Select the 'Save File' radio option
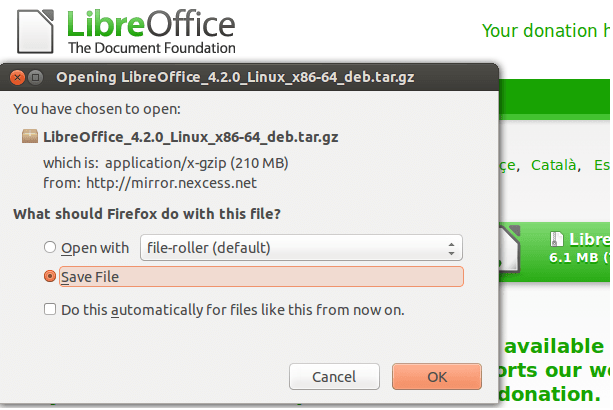This screenshot has height=410, width=613. (49, 276)
